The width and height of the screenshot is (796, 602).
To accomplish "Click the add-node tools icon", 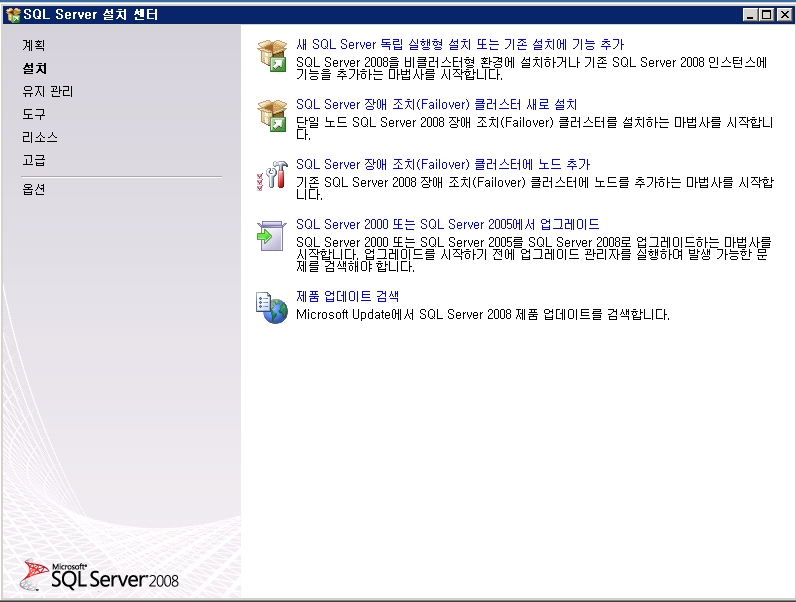I will tap(273, 175).
